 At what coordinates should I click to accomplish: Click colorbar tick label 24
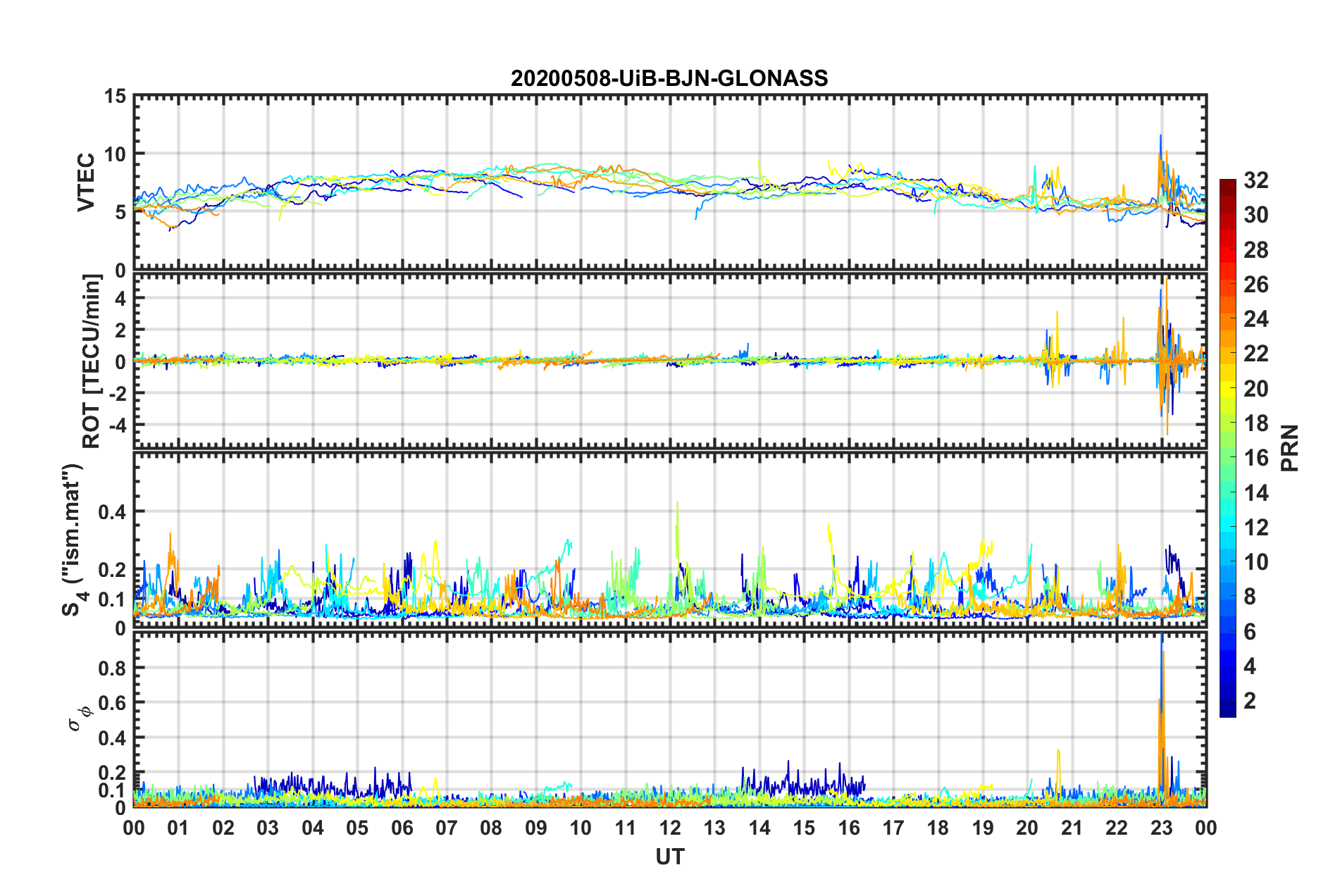pyautogui.click(x=1255, y=319)
